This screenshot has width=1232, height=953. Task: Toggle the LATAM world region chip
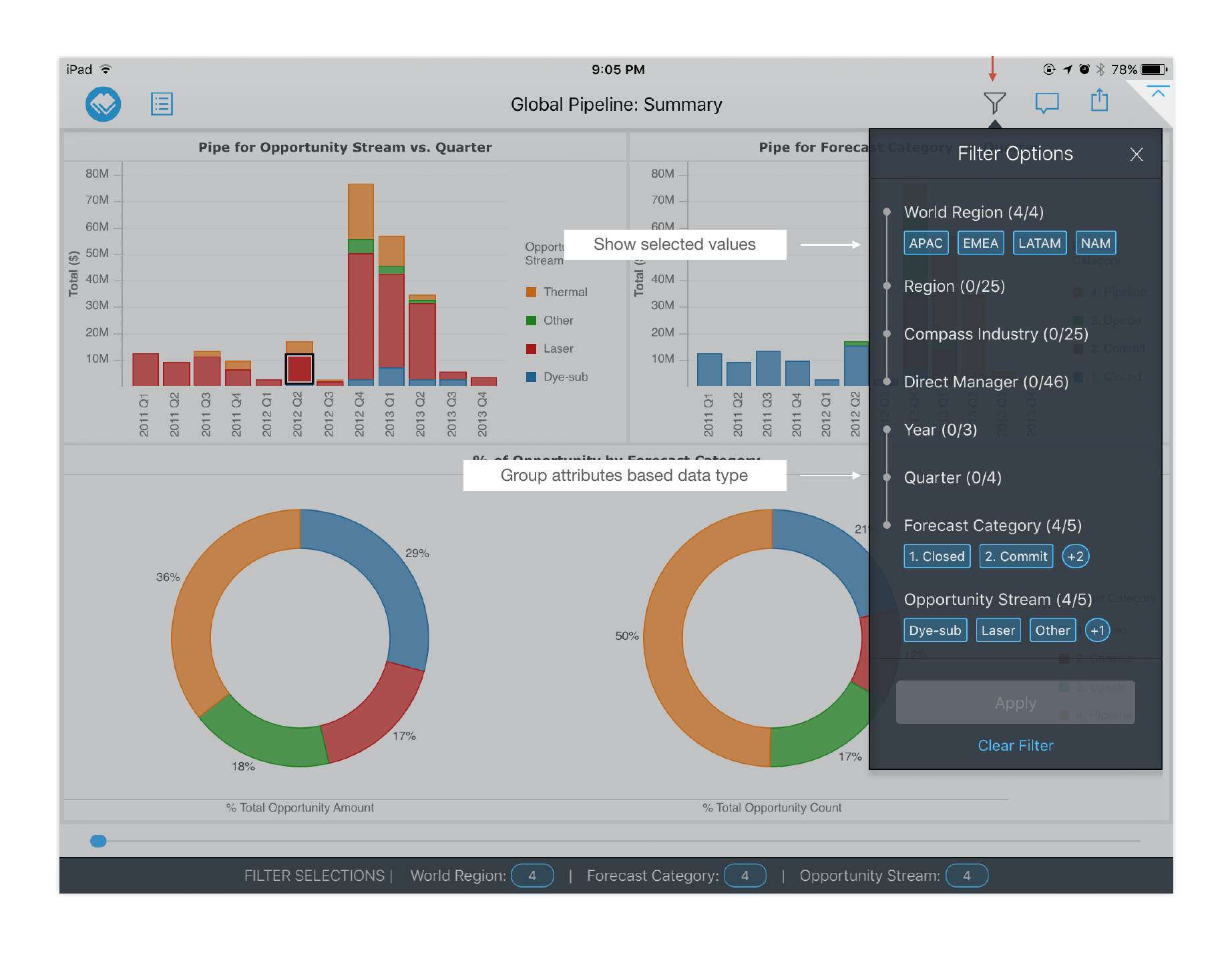coord(1039,243)
